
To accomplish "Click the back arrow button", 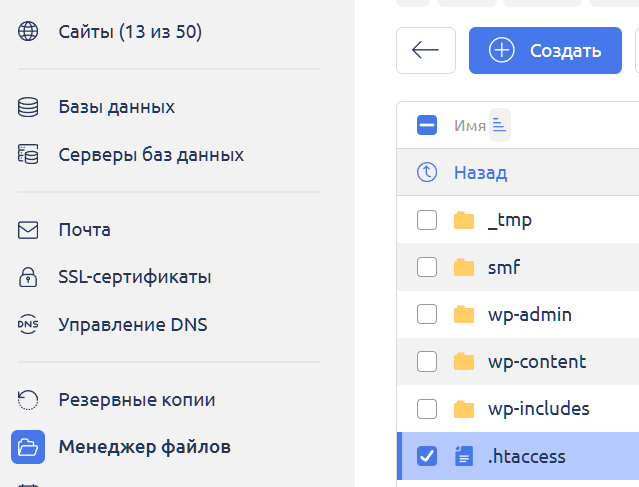I will pos(426,51).
